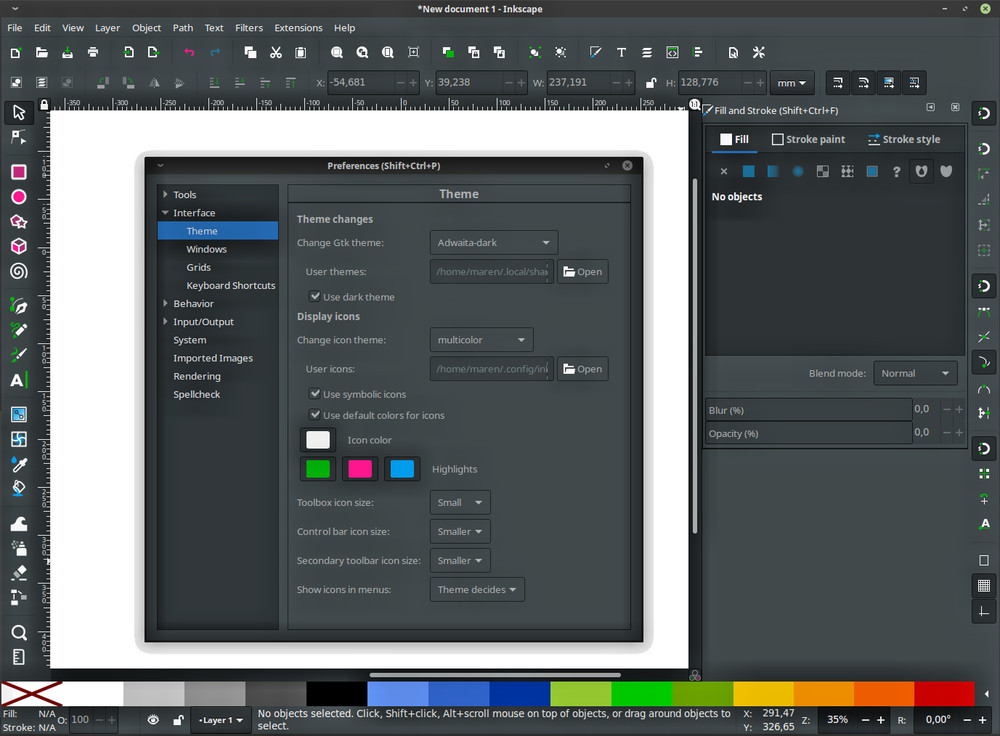This screenshot has height=736, width=1000.
Task: Apply flat color fill in Fill panel
Action: 748,171
